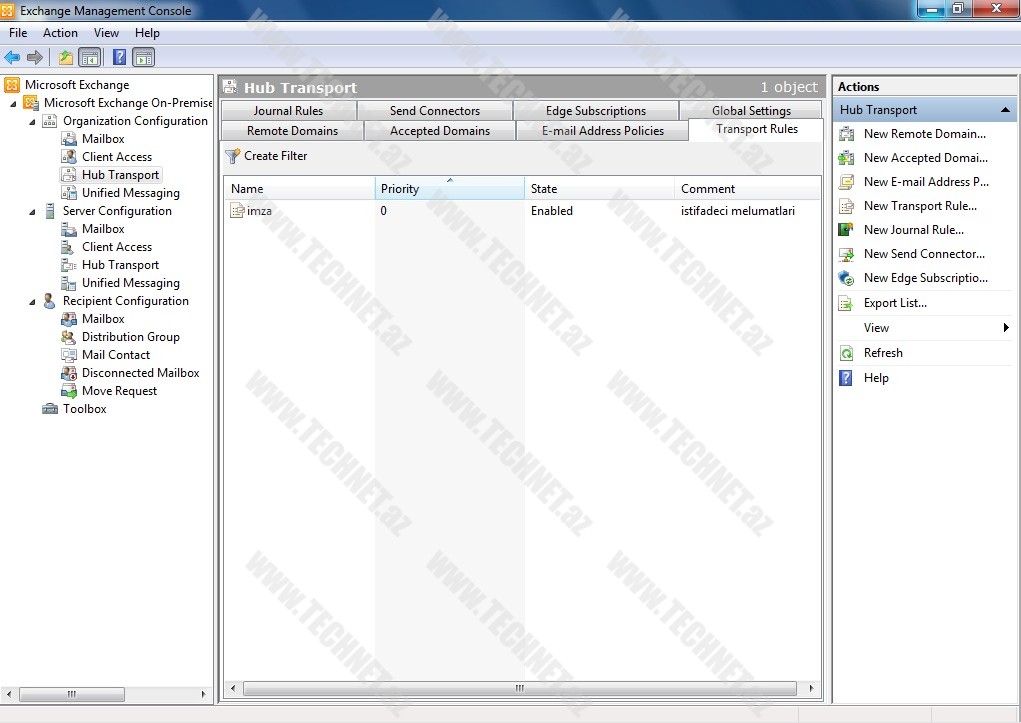Click the New Journal Rule action icon
The height and width of the screenshot is (723, 1021).
847,230
